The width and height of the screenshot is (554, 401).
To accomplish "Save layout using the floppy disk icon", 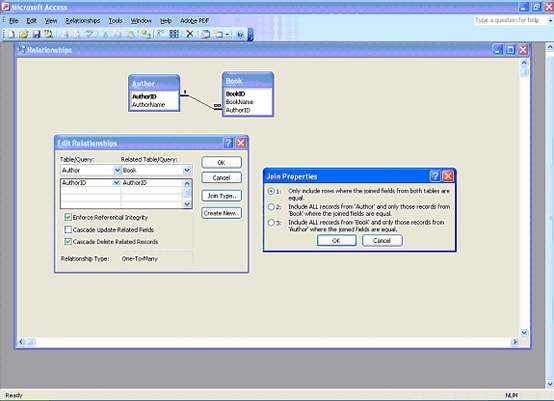I will coord(36,34).
